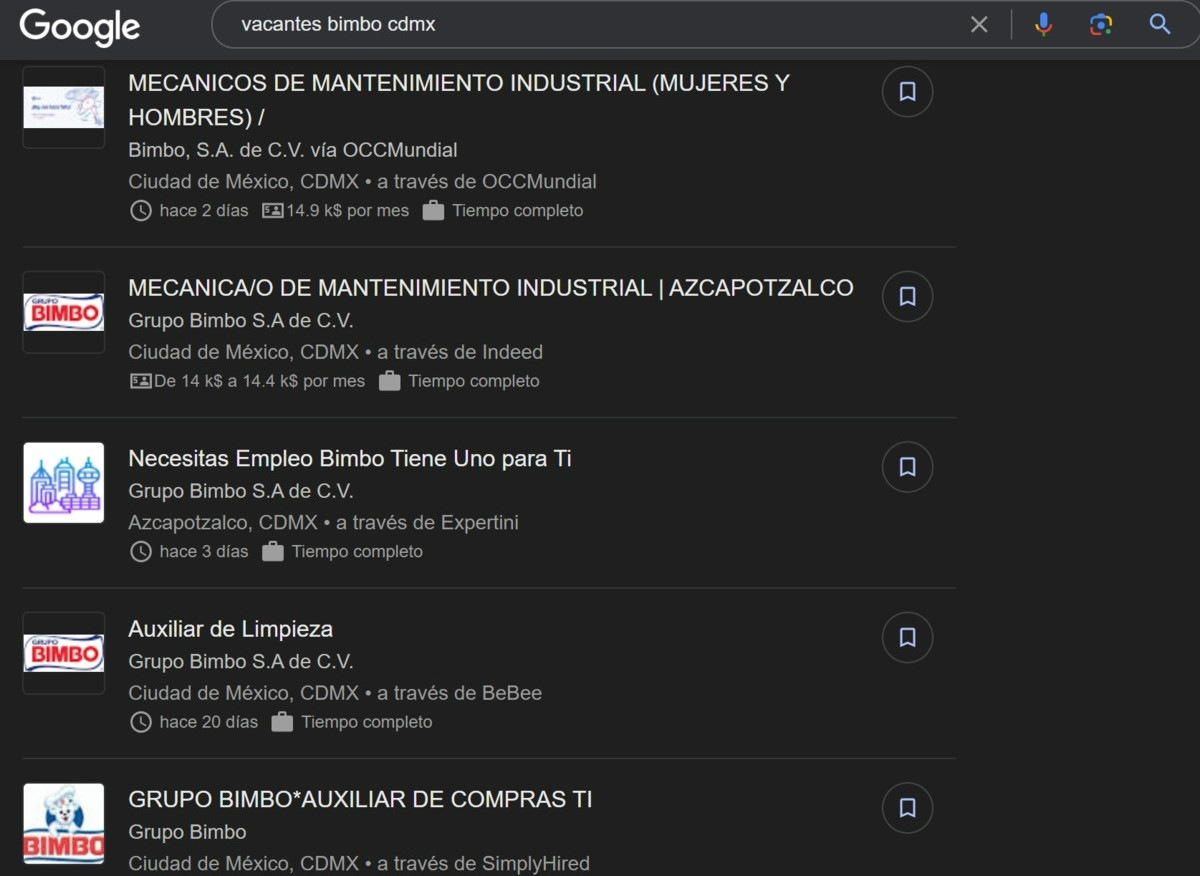
Task: Click the magnifying glass search icon
Action: click(x=1160, y=24)
